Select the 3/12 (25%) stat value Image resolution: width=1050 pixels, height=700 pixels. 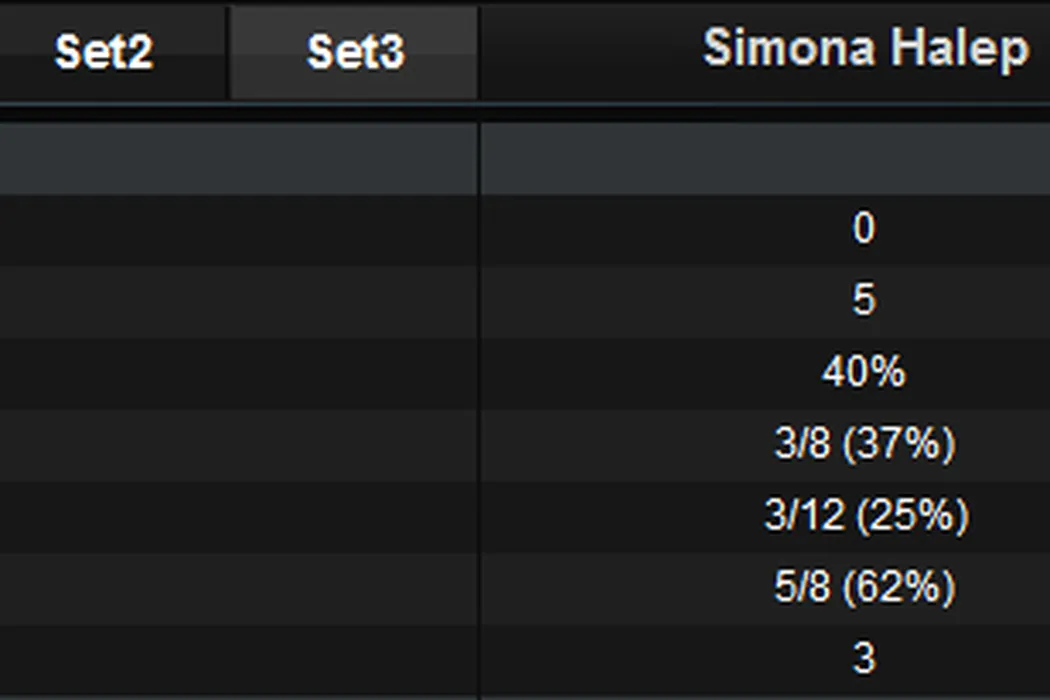coord(866,516)
